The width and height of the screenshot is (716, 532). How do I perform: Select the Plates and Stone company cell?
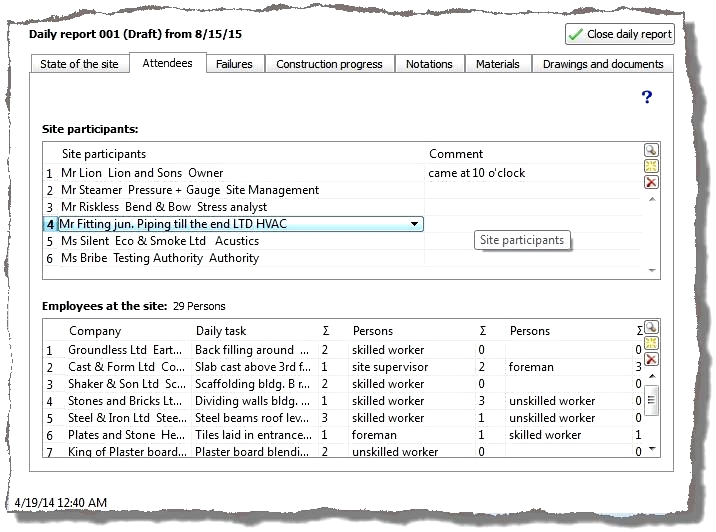(126, 435)
